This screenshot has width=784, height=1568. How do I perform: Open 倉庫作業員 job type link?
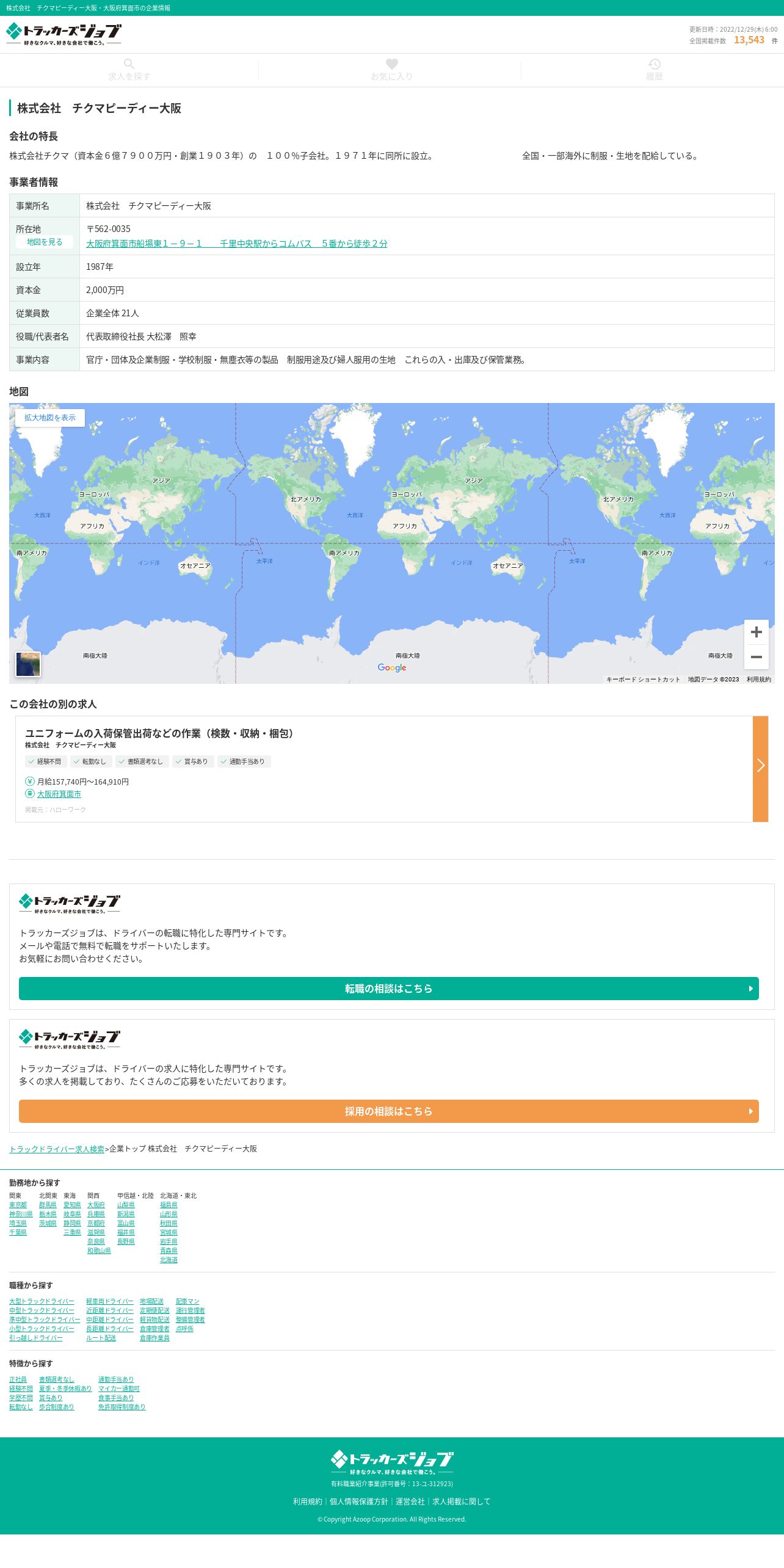[154, 1338]
